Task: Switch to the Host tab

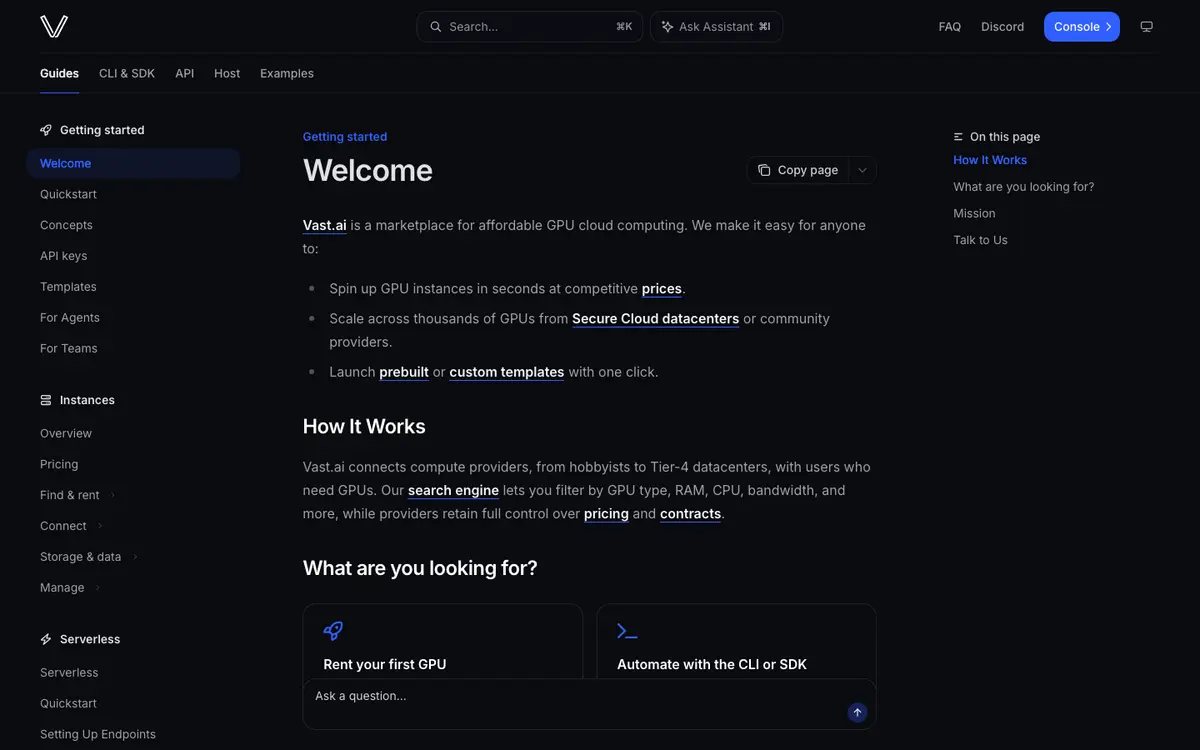Action: click(x=227, y=73)
